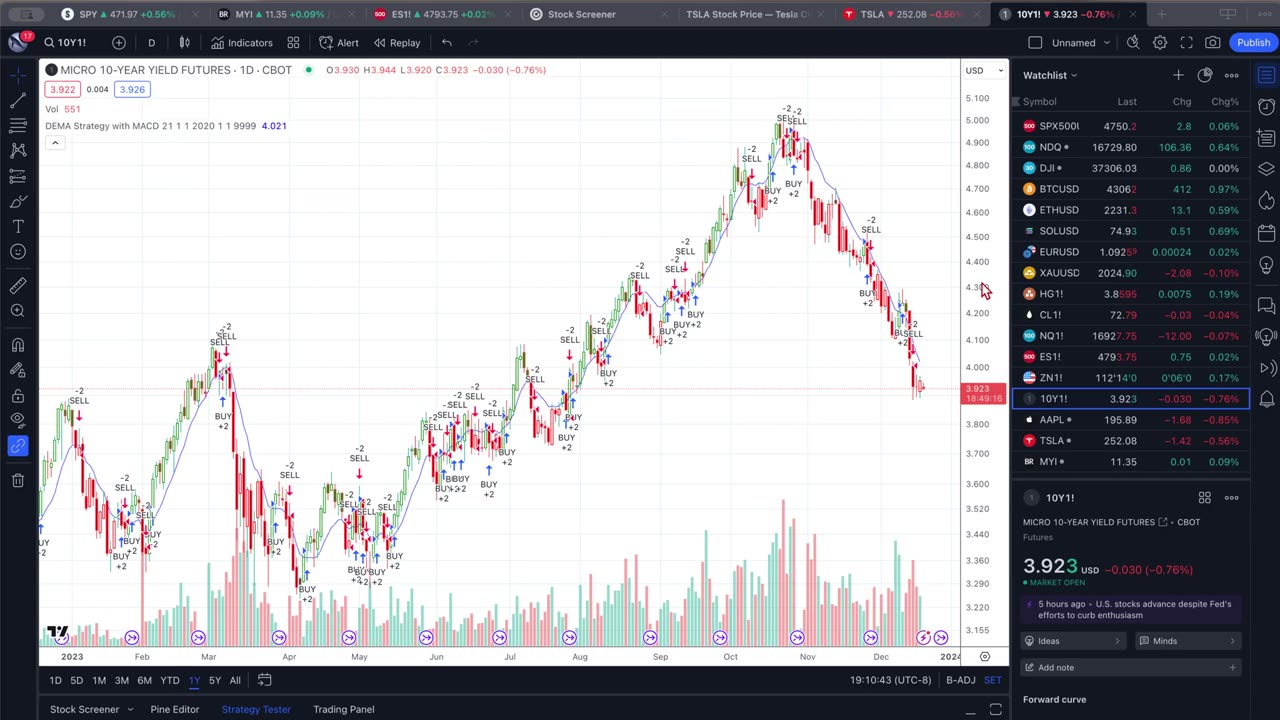This screenshot has height=720, width=1280.
Task: Toggle hide all drawings eye icon
Action: [x=18, y=420]
